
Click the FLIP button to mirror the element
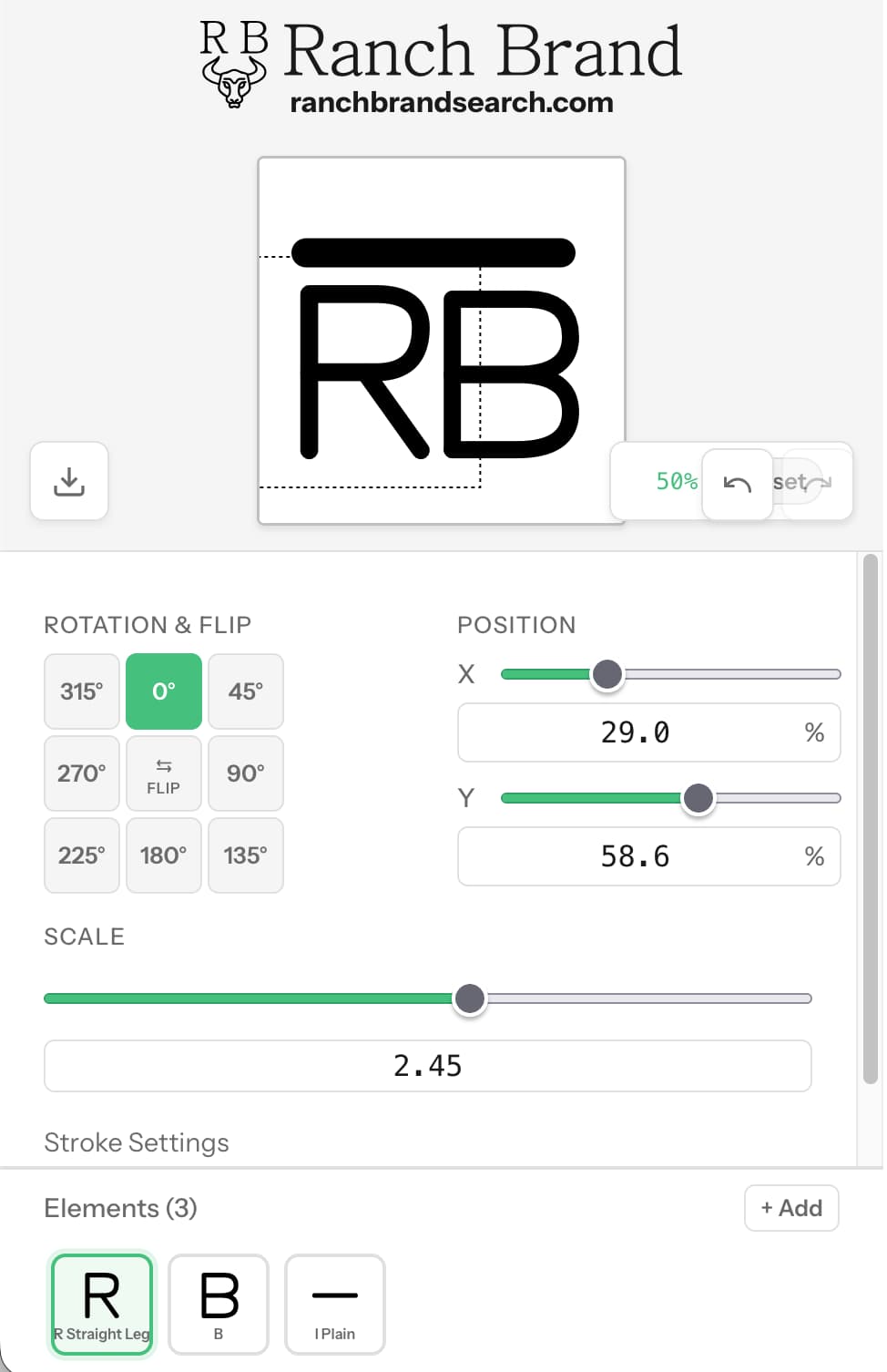point(163,773)
